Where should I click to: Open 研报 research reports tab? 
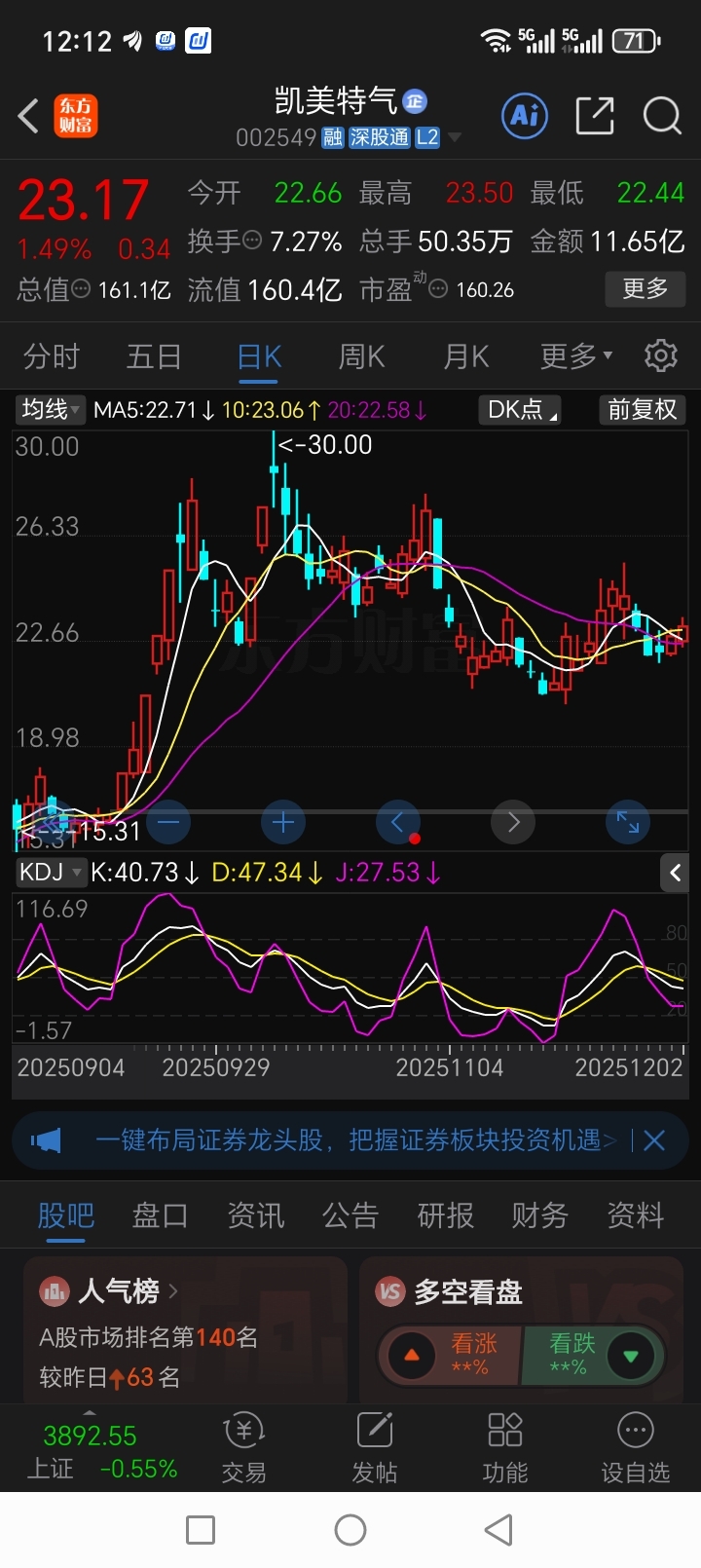445,1215
